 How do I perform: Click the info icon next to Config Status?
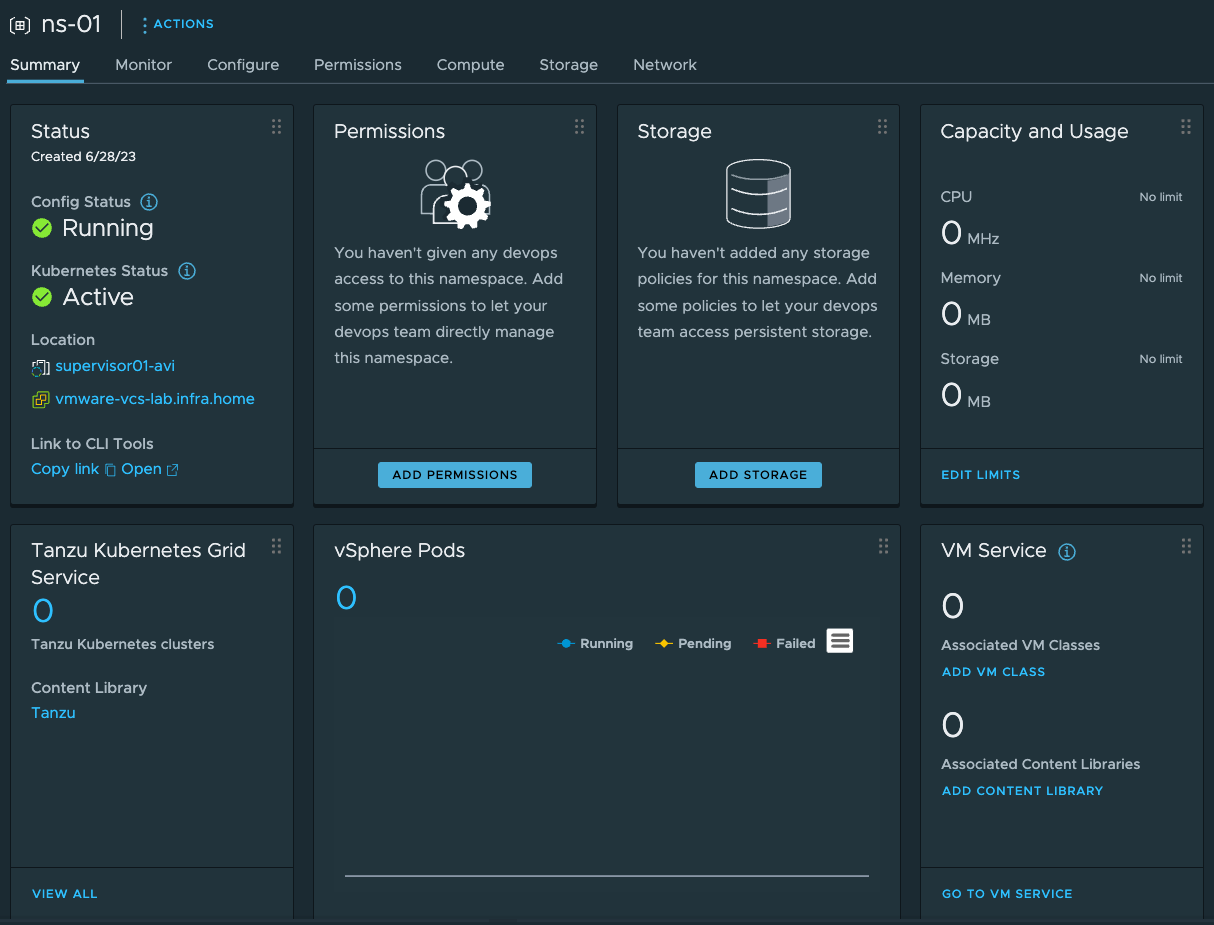148,202
